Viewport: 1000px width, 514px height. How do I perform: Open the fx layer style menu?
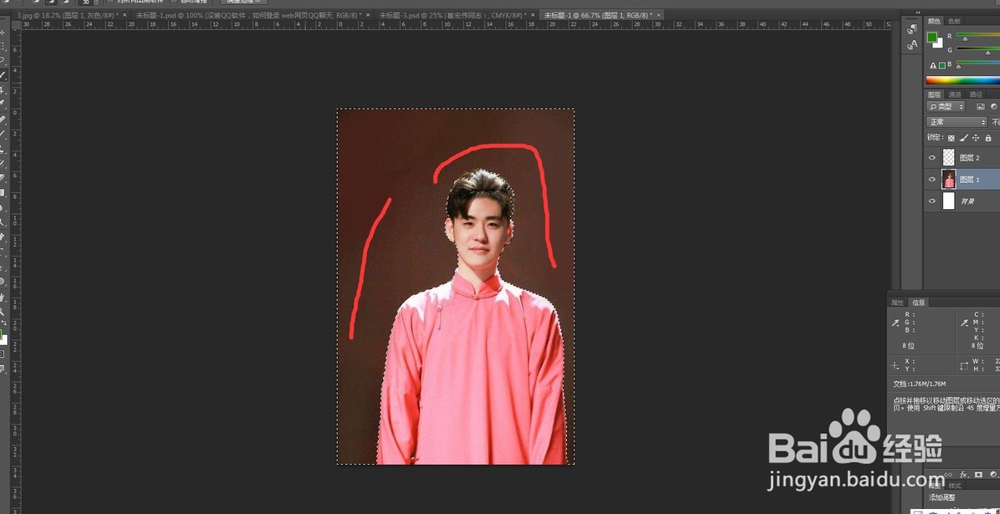[x=964, y=474]
